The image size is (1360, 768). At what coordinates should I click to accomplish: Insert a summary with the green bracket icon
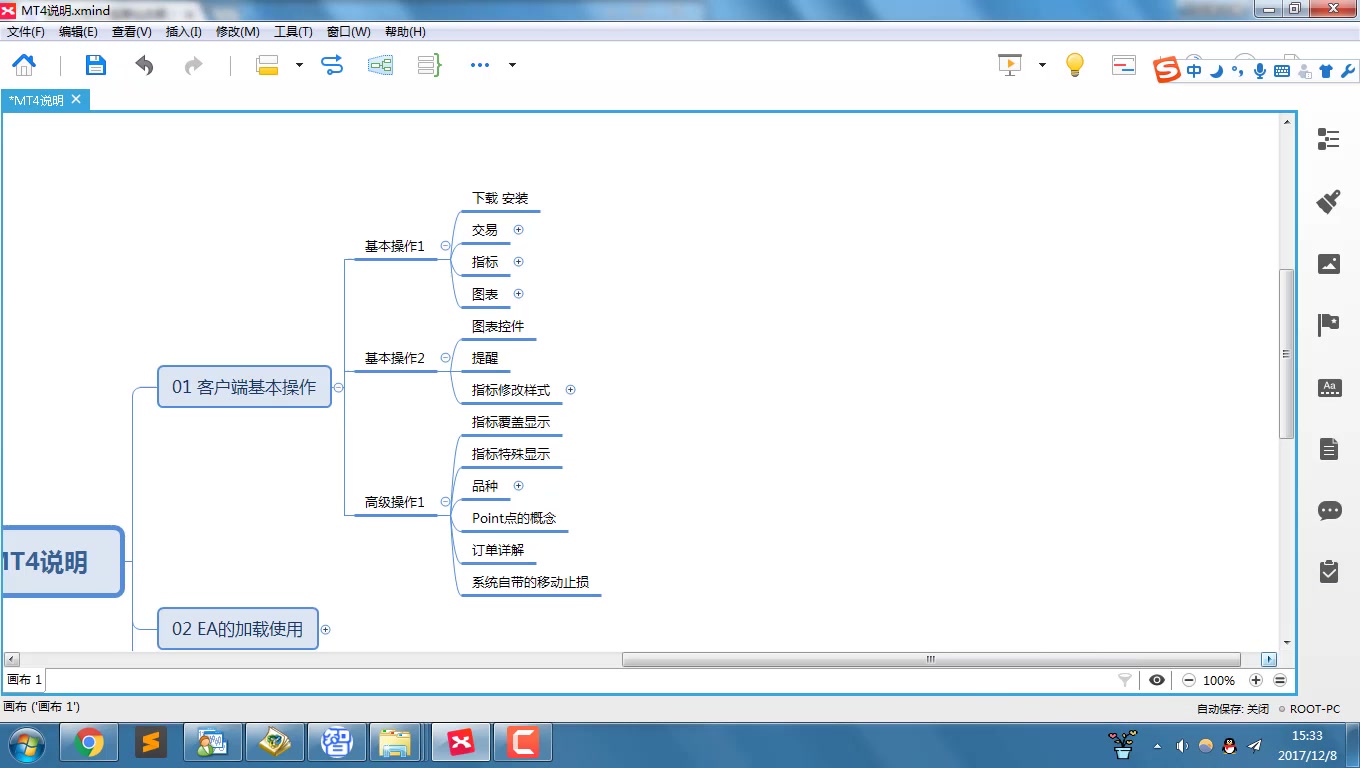429,65
